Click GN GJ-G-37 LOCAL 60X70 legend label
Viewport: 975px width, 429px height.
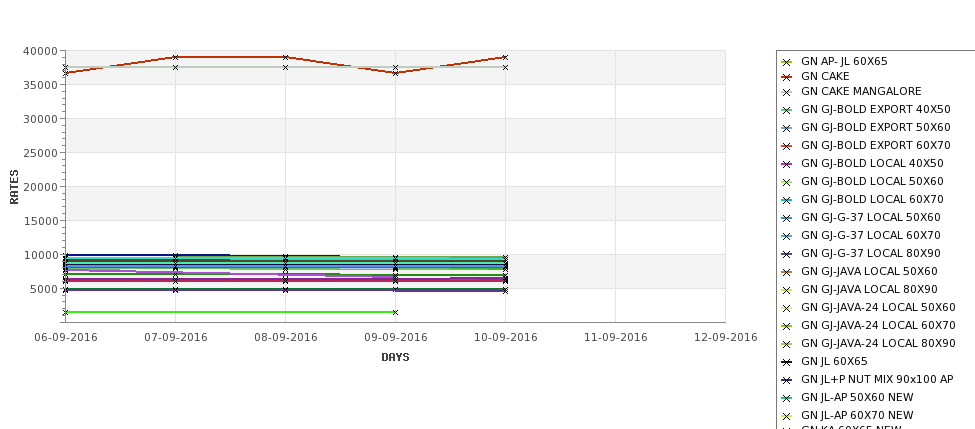(871, 236)
